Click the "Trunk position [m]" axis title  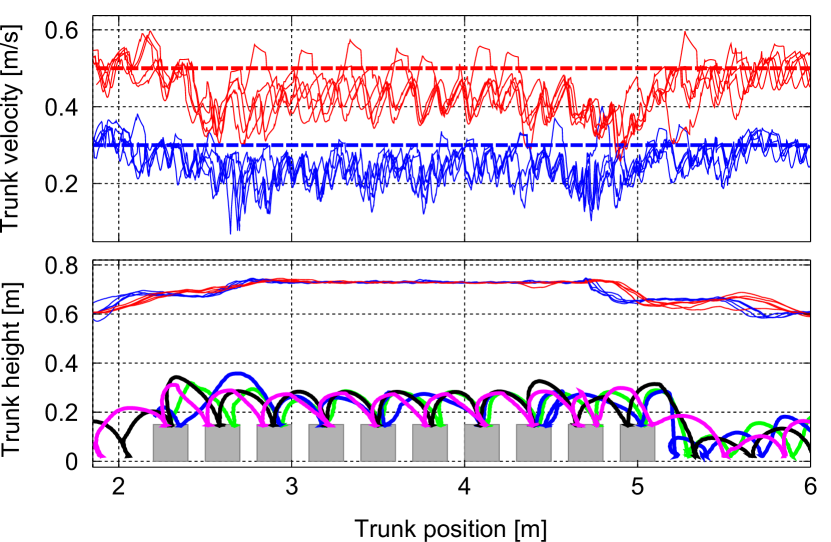coord(450,529)
